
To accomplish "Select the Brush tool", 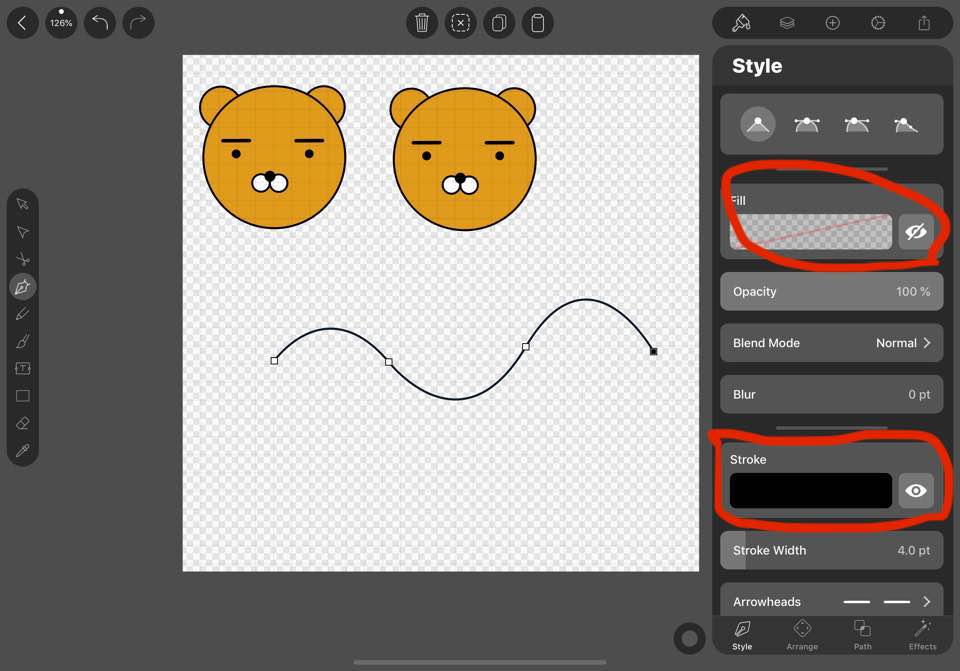I will coord(23,341).
